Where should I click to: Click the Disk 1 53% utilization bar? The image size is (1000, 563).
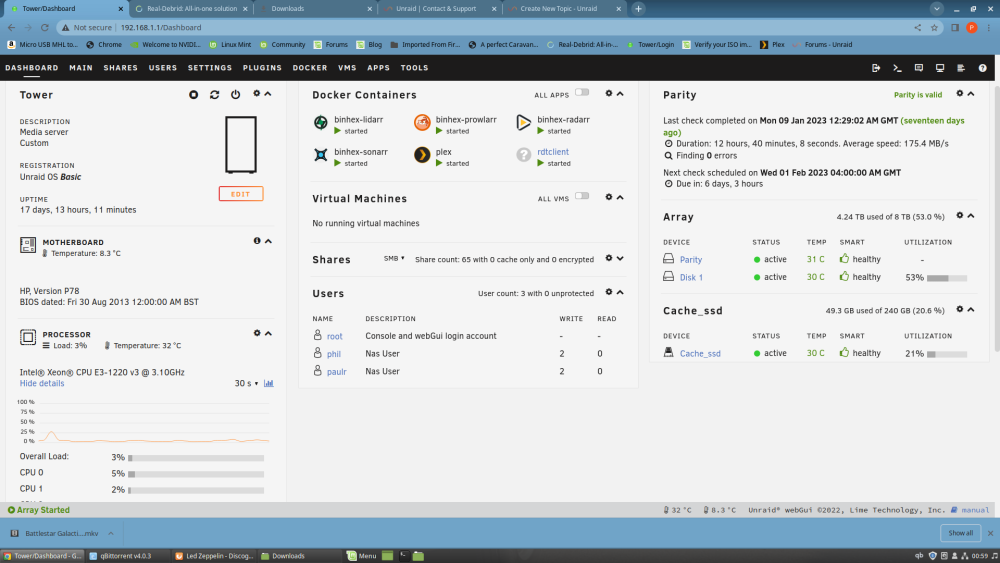click(x=947, y=278)
